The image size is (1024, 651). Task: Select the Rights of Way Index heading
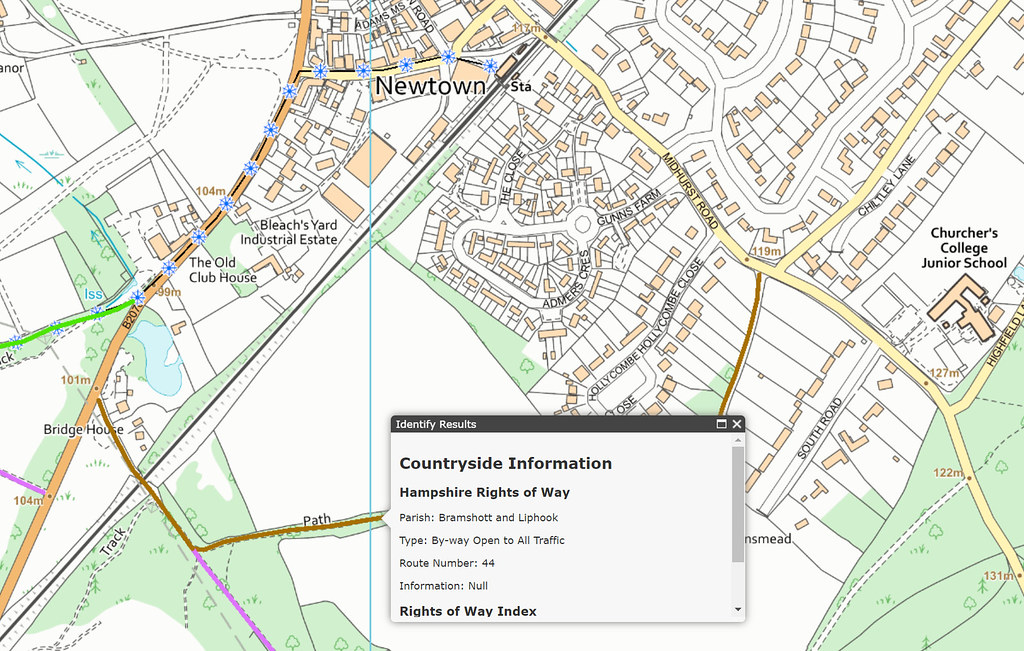(468, 611)
